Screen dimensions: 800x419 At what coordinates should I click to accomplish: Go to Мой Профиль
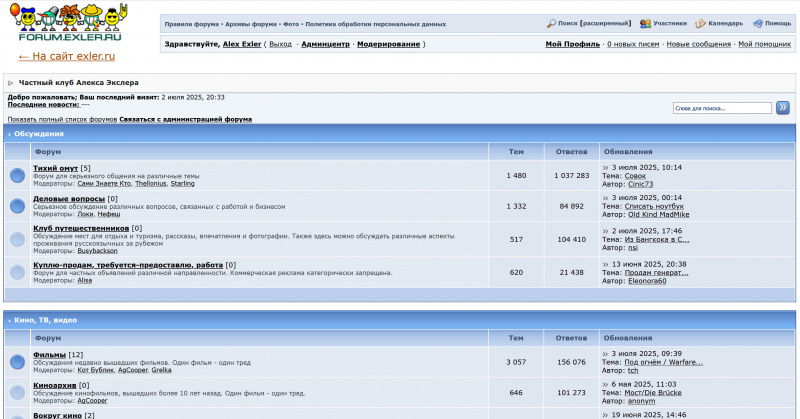pyautogui.click(x=573, y=44)
